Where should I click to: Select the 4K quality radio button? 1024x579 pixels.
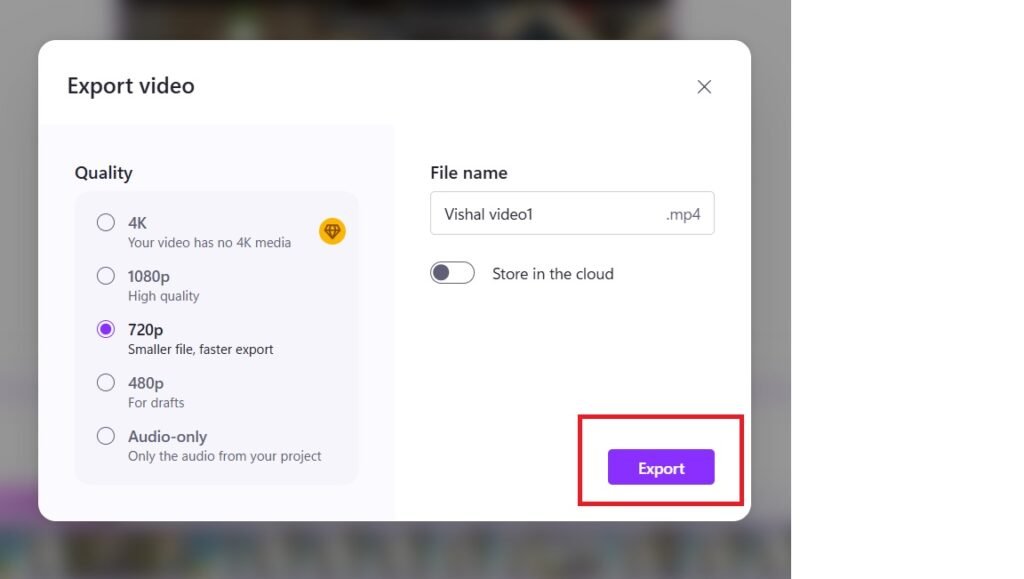tap(106, 223)
